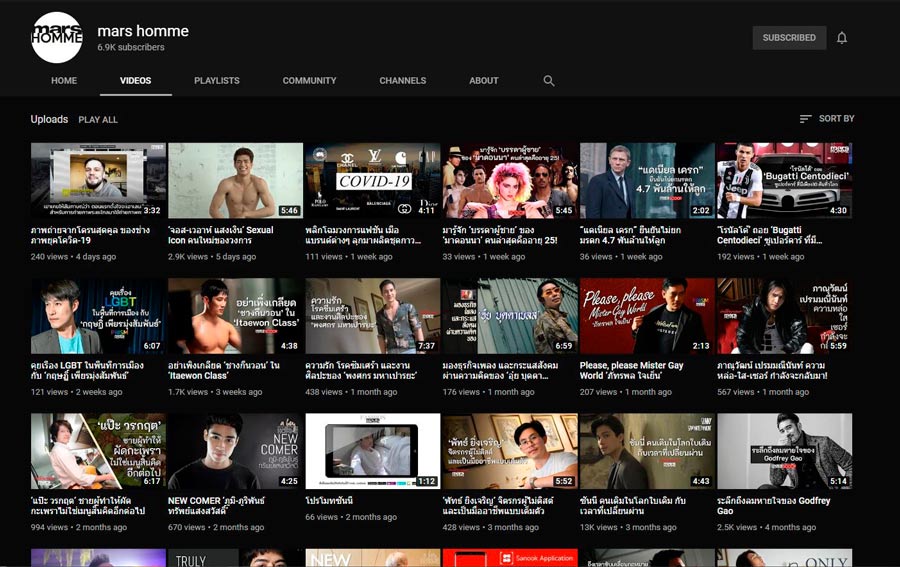Open the partially visible TRULY thumbnail

click(235, 558)
